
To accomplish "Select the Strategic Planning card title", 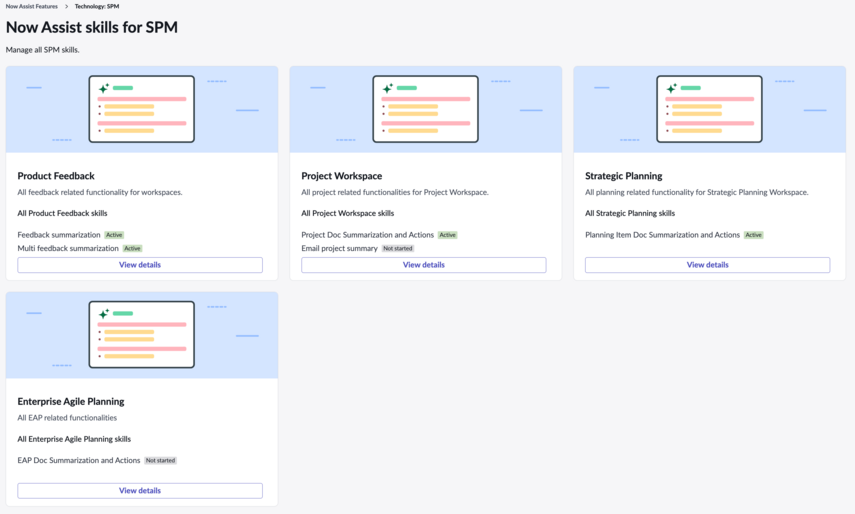I will [624, 176].
